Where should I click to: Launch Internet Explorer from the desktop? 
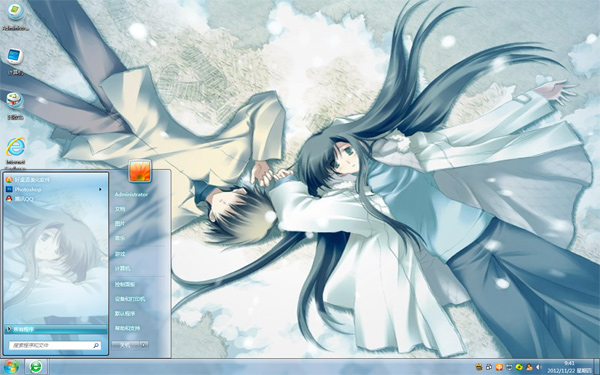16,152
